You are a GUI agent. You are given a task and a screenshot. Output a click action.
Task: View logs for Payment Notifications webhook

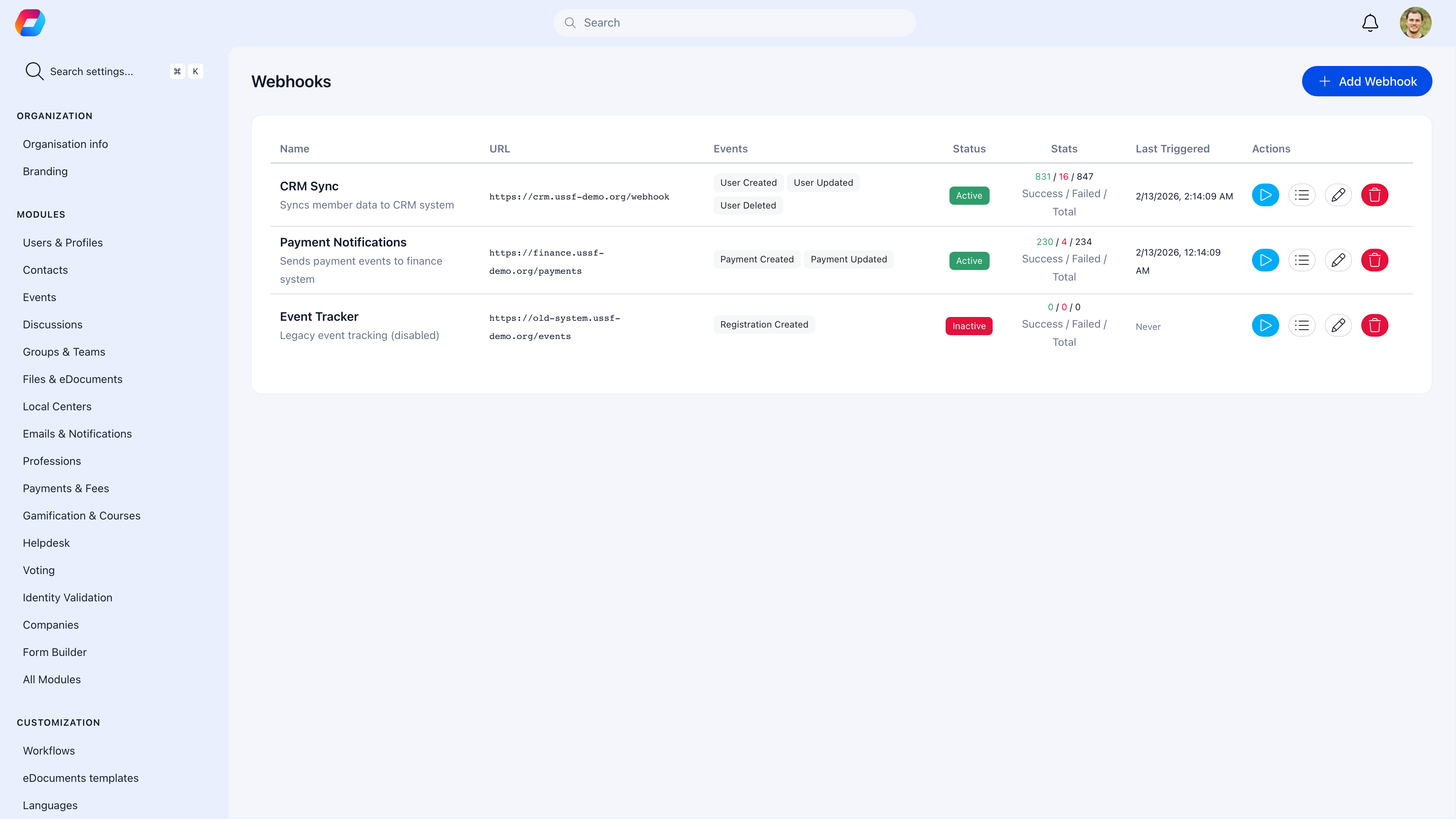1302,260
